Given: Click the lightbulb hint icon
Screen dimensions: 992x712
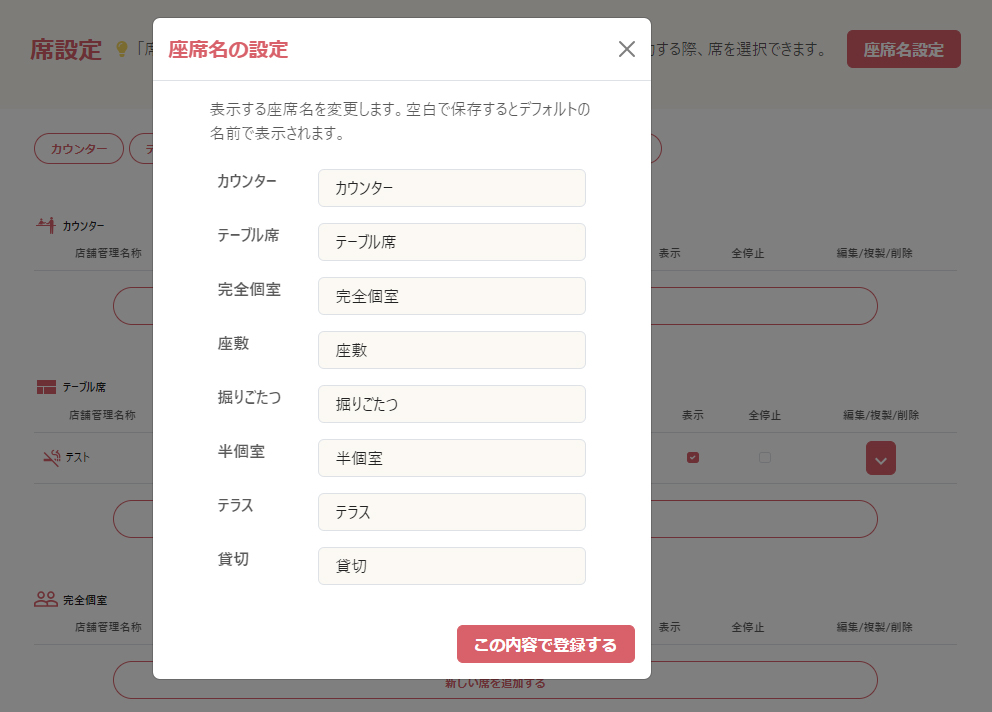Looking at the screenshot, I should click(x=123, y=49).
